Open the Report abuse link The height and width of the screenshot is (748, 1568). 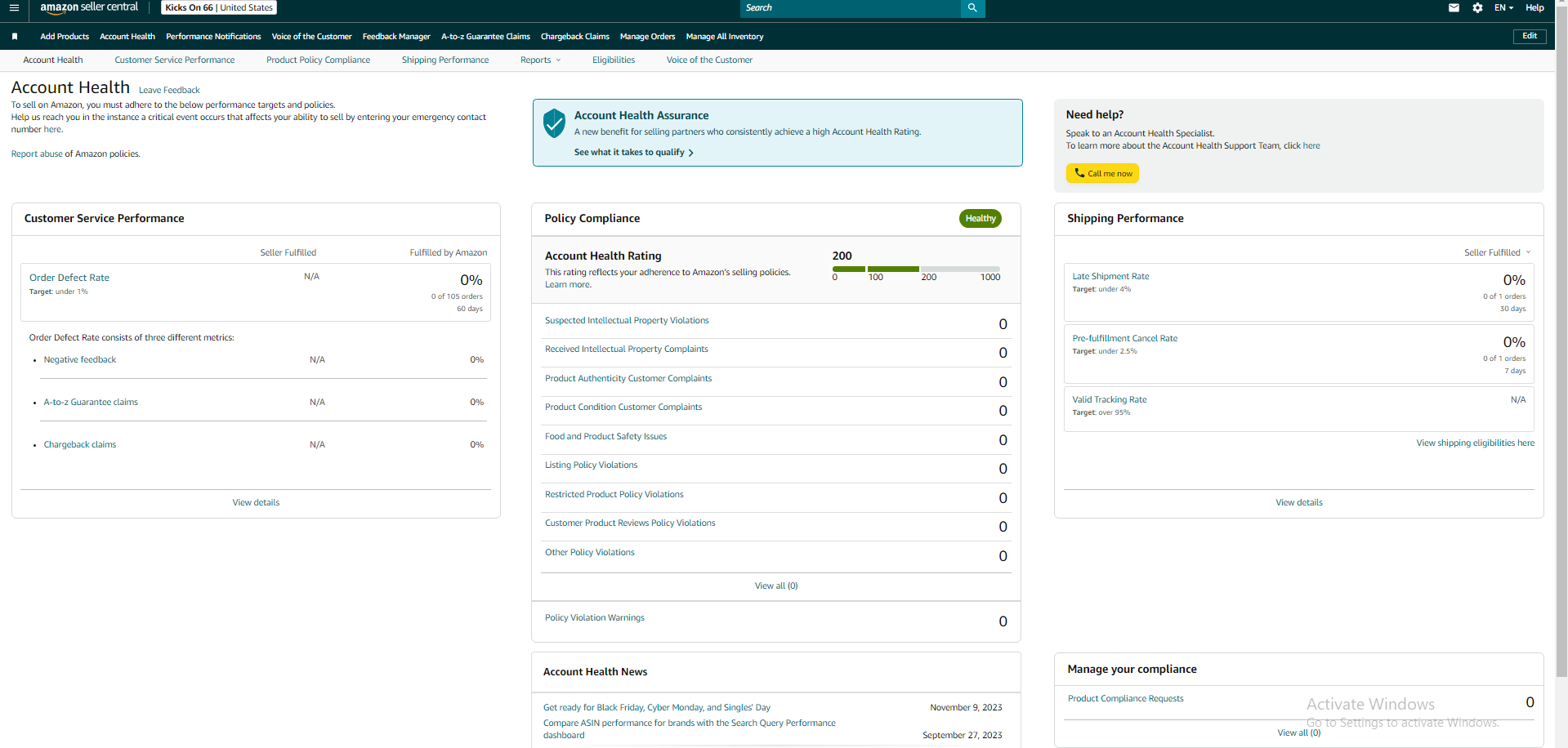tap(37, 154)
